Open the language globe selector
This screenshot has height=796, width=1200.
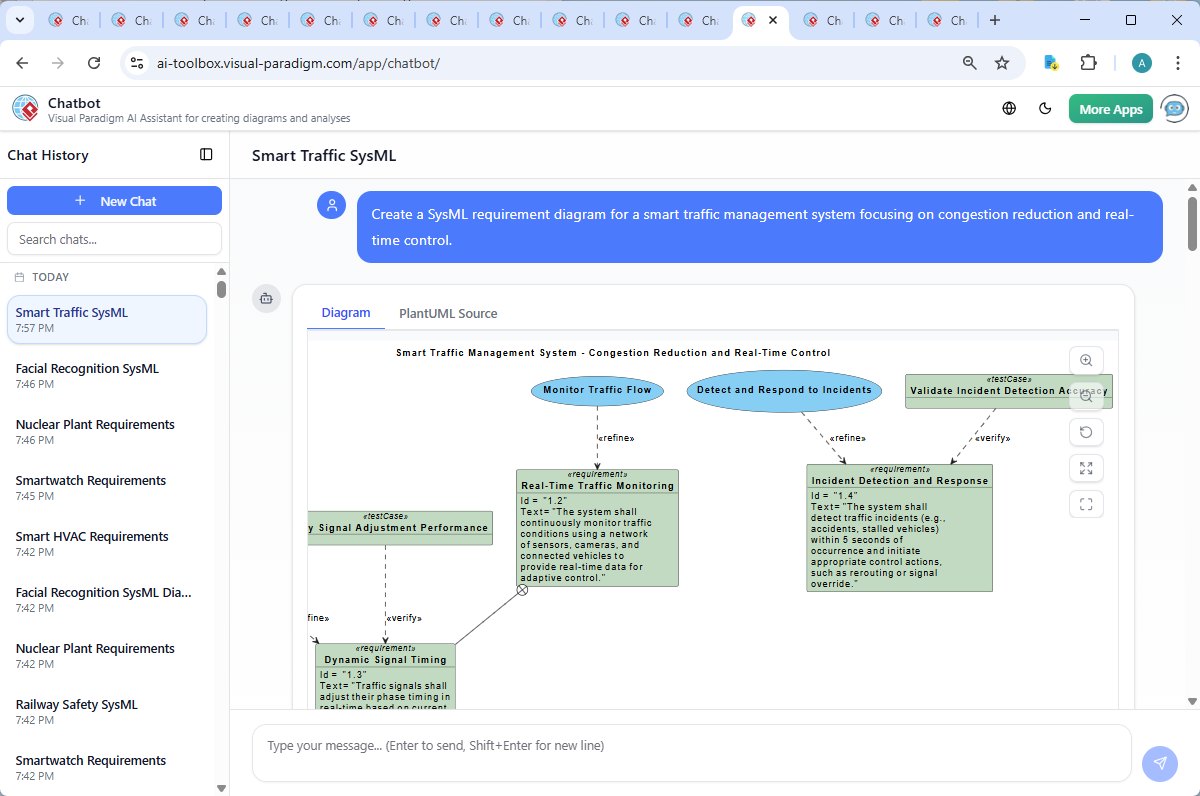(1008, 108)
